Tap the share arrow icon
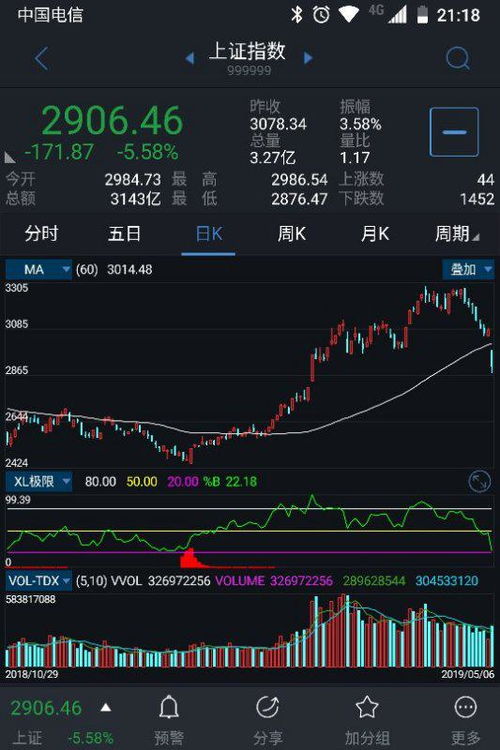Viewport: 500px width, 750px height. pos(267,706)
